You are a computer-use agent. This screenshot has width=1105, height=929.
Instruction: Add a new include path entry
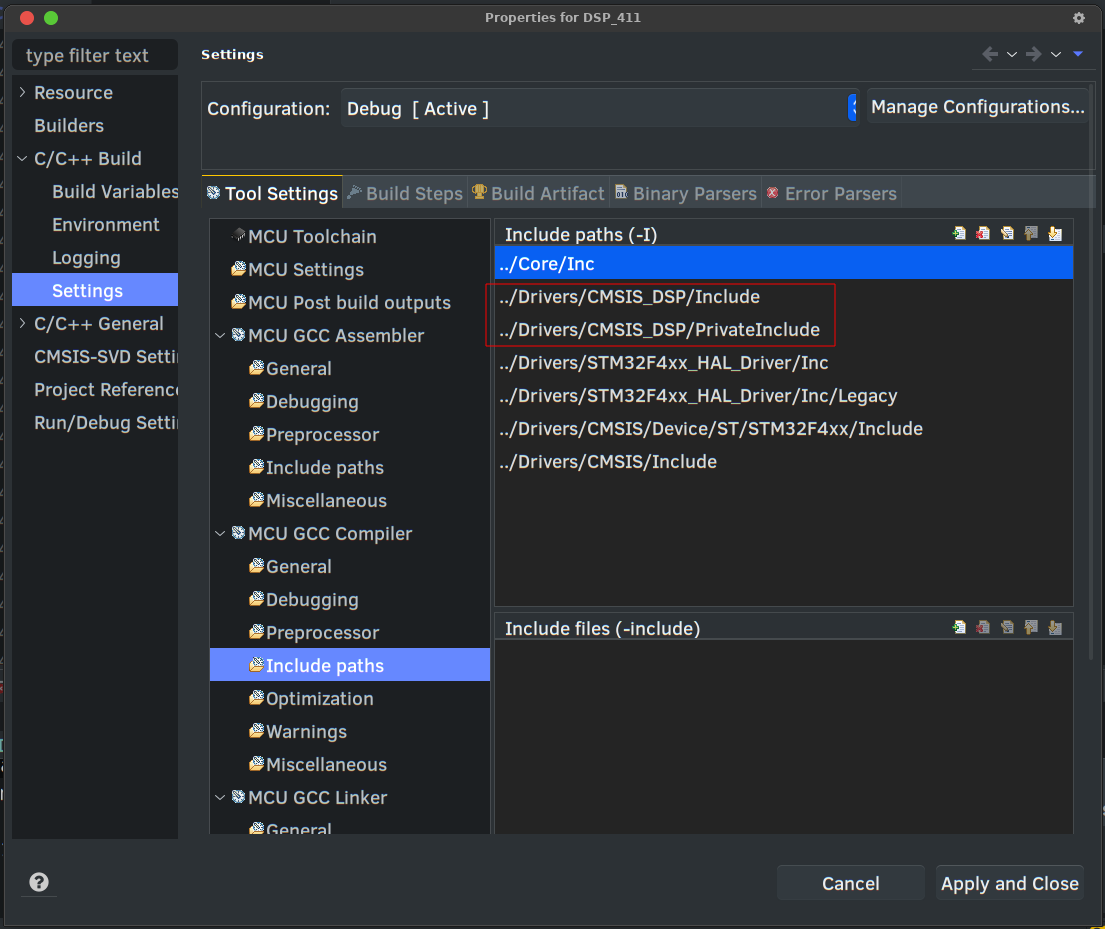pyautogui.click(x=959, y=233)
